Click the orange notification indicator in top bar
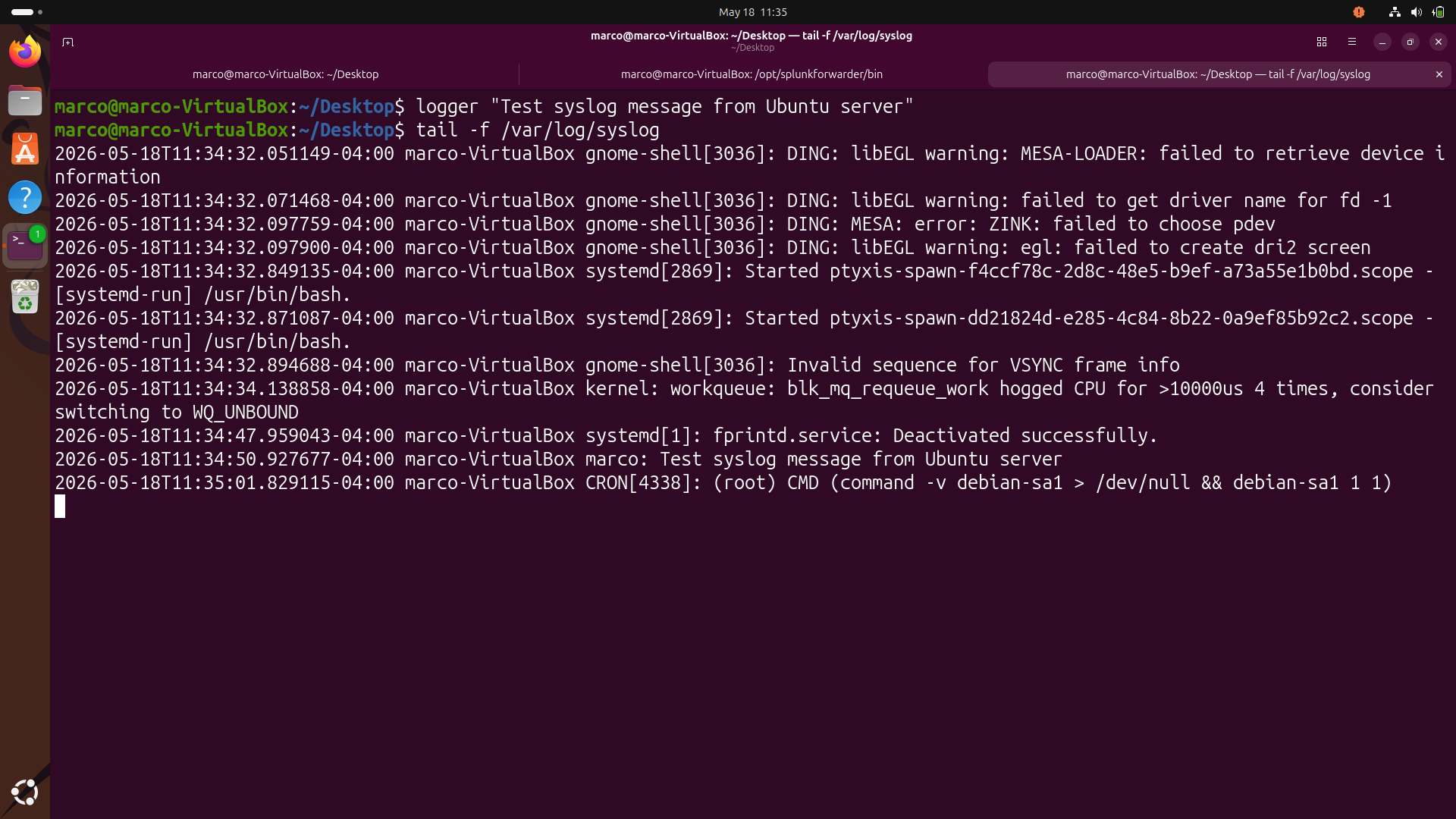This screenshot has width=1456, height=819. click(1359, 12)
